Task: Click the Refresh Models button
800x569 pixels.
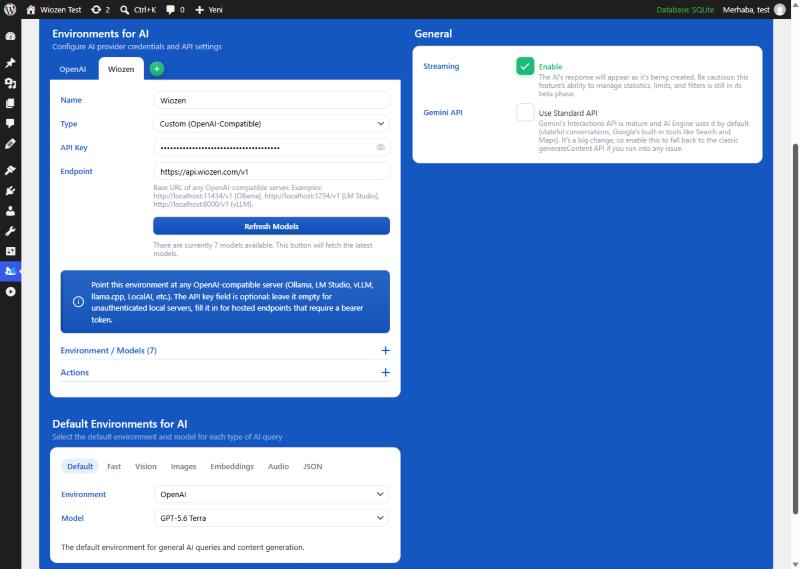Action: tap(271, 226)
